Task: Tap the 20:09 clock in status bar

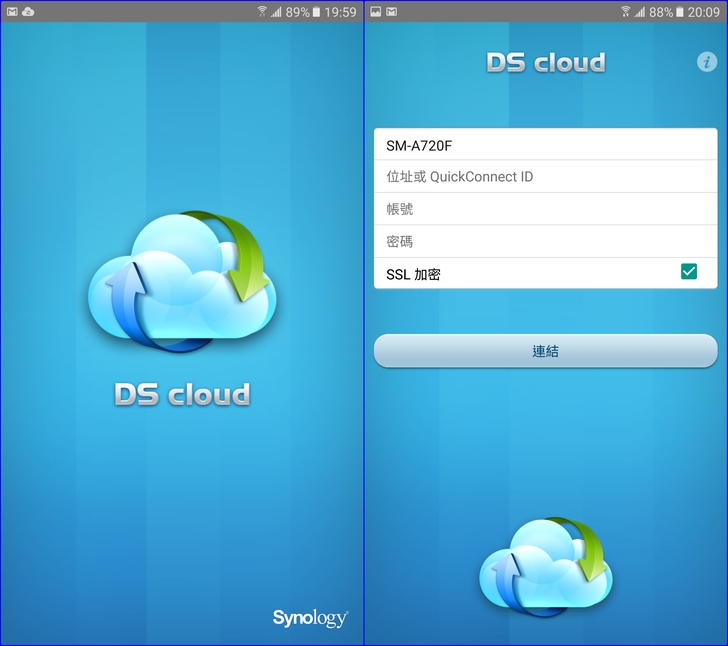Action: click(x=703, y=12)
